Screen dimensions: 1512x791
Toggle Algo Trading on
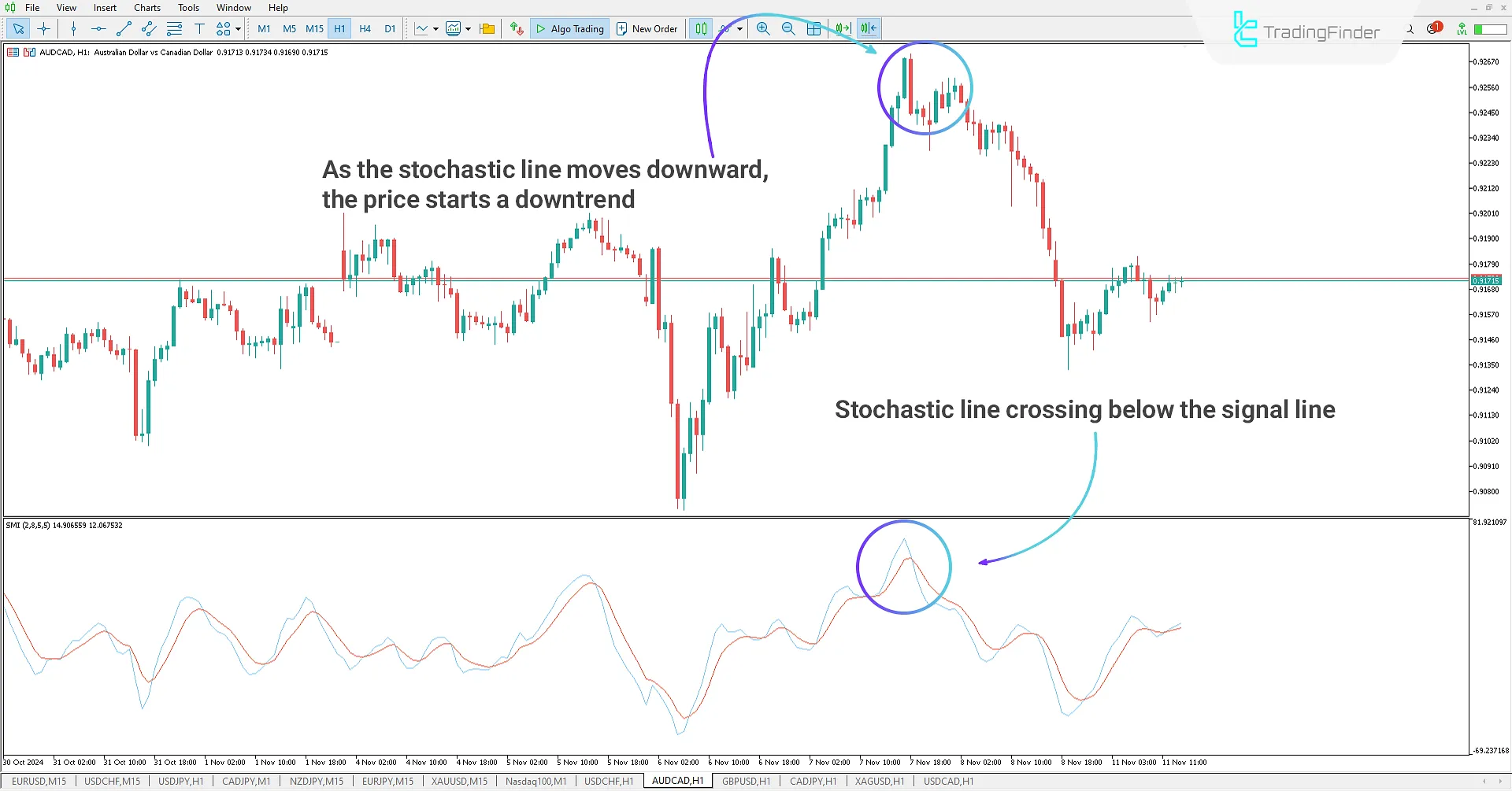569,28
